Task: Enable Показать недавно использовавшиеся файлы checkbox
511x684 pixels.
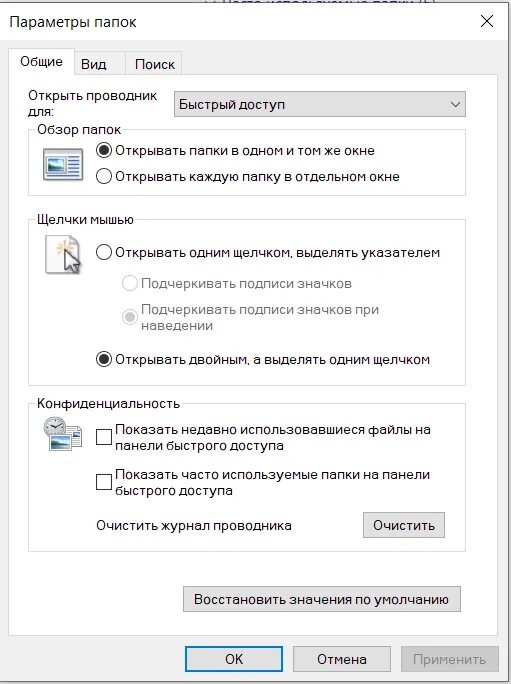Action: tap(103, 437)
